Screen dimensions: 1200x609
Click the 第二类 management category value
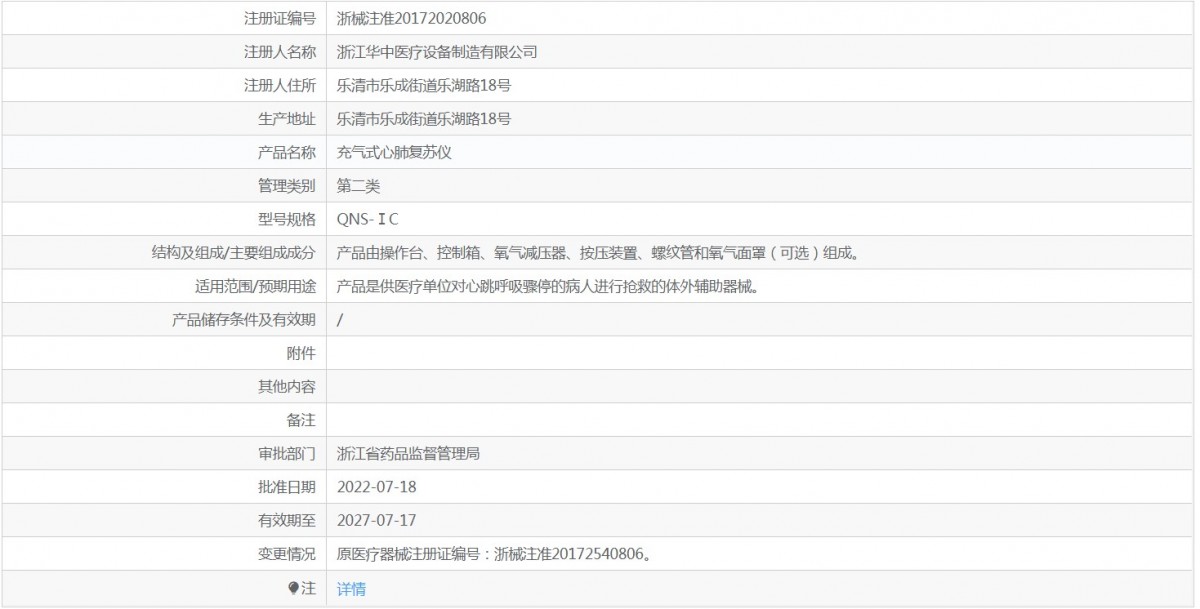[x=358, y=186]
